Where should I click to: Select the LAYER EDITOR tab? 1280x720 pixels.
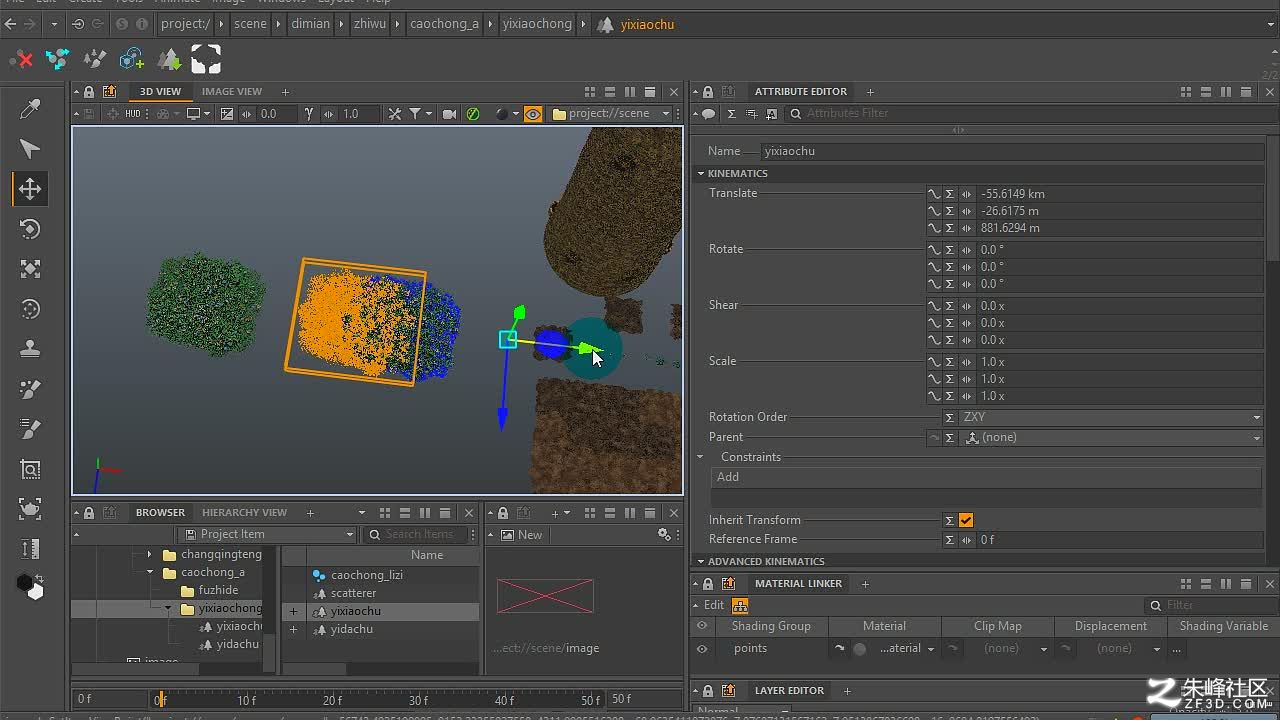tap(789, 691)
